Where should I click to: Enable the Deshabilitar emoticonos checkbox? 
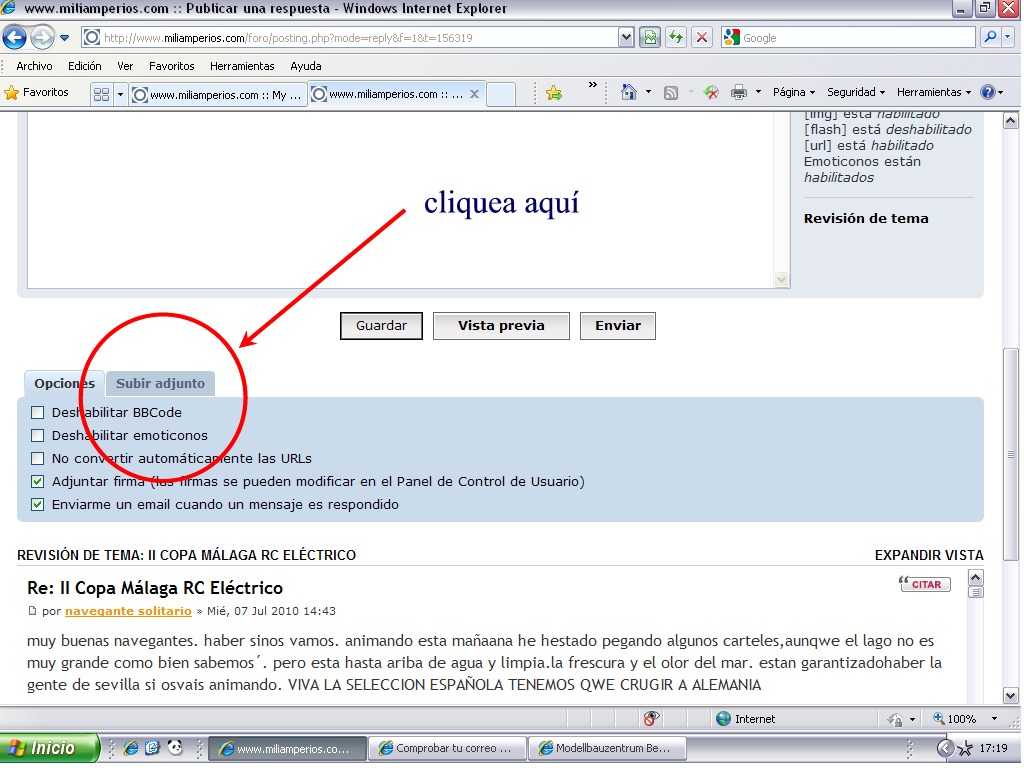[38, 435]
